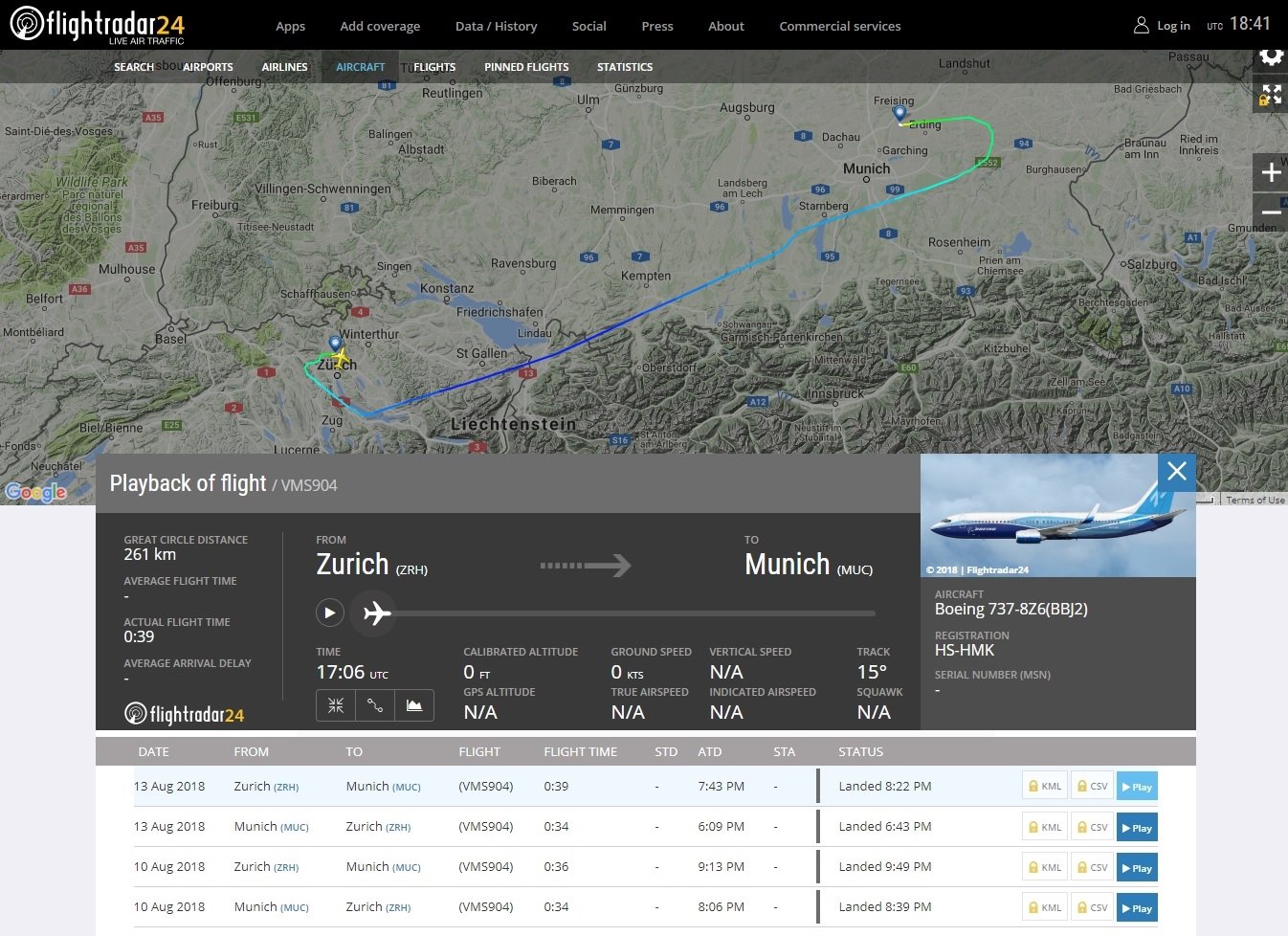
Task: Click MUC destination link in 7:43 PM row
Action: pos(407,788)
